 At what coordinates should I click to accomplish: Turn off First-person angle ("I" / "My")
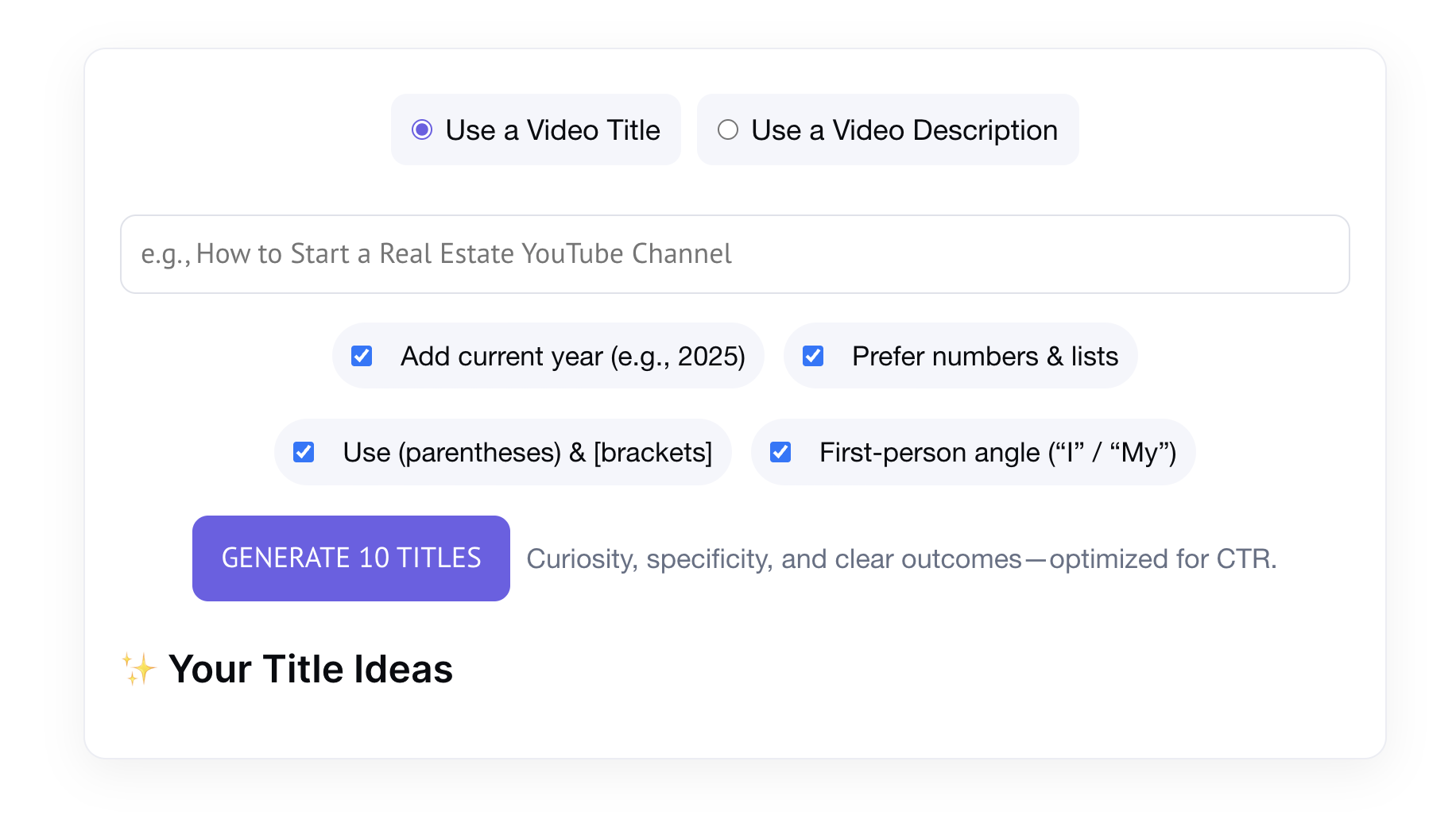pyautogui.click(x=780, y=451)
